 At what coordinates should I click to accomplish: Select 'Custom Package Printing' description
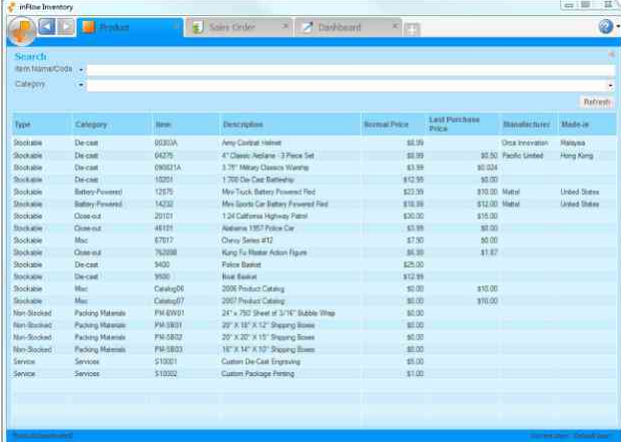[x=258, y=374]
